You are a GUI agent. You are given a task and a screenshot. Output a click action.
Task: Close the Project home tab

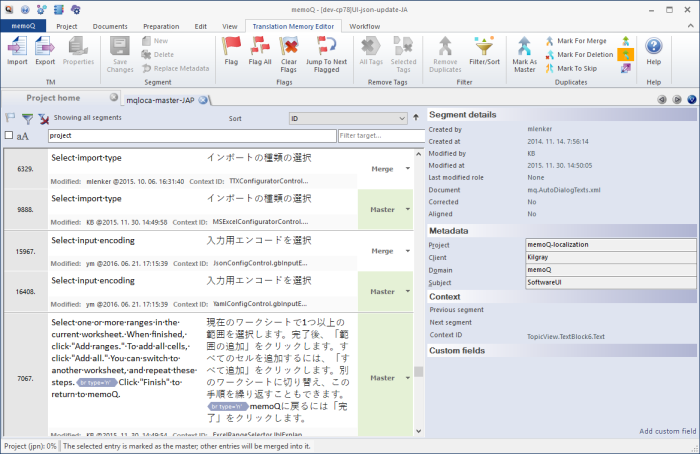pos(114,97)
